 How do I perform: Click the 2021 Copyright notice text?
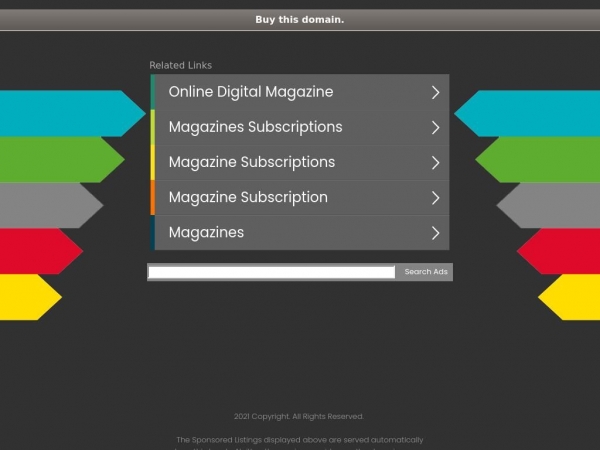299,416
